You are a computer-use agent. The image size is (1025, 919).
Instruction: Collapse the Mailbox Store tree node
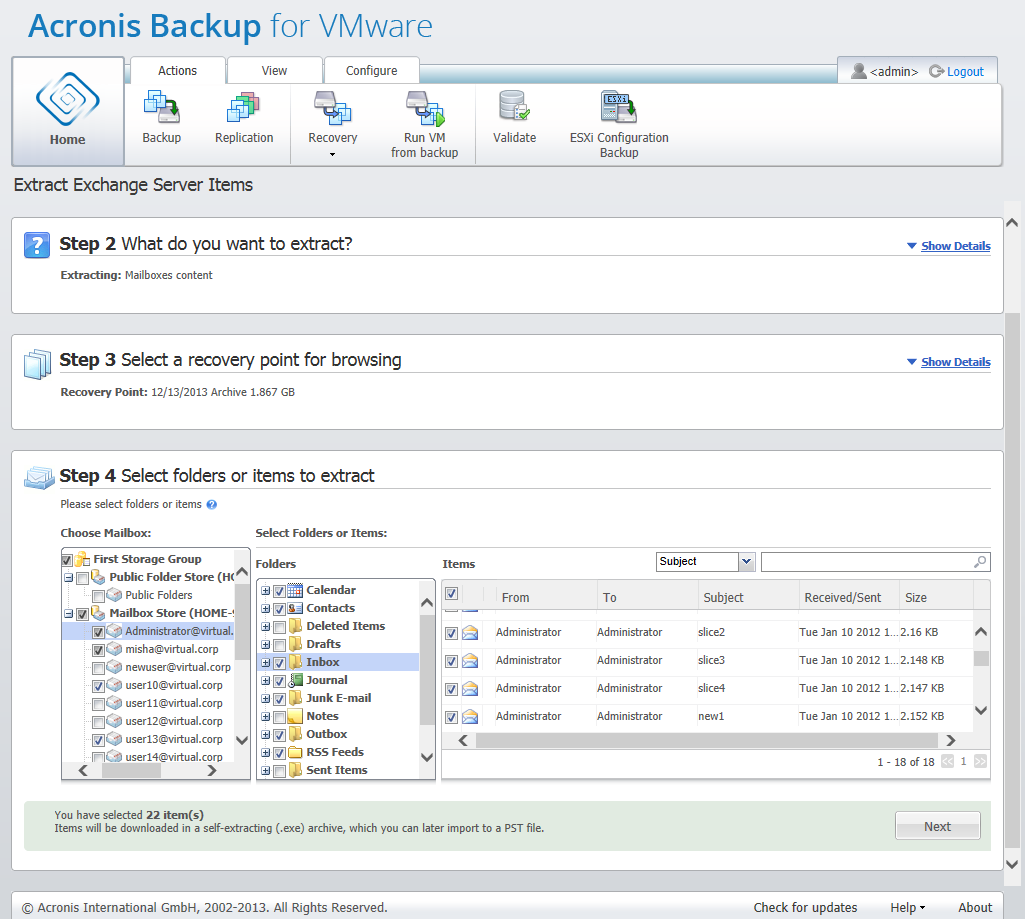point(68,614)
